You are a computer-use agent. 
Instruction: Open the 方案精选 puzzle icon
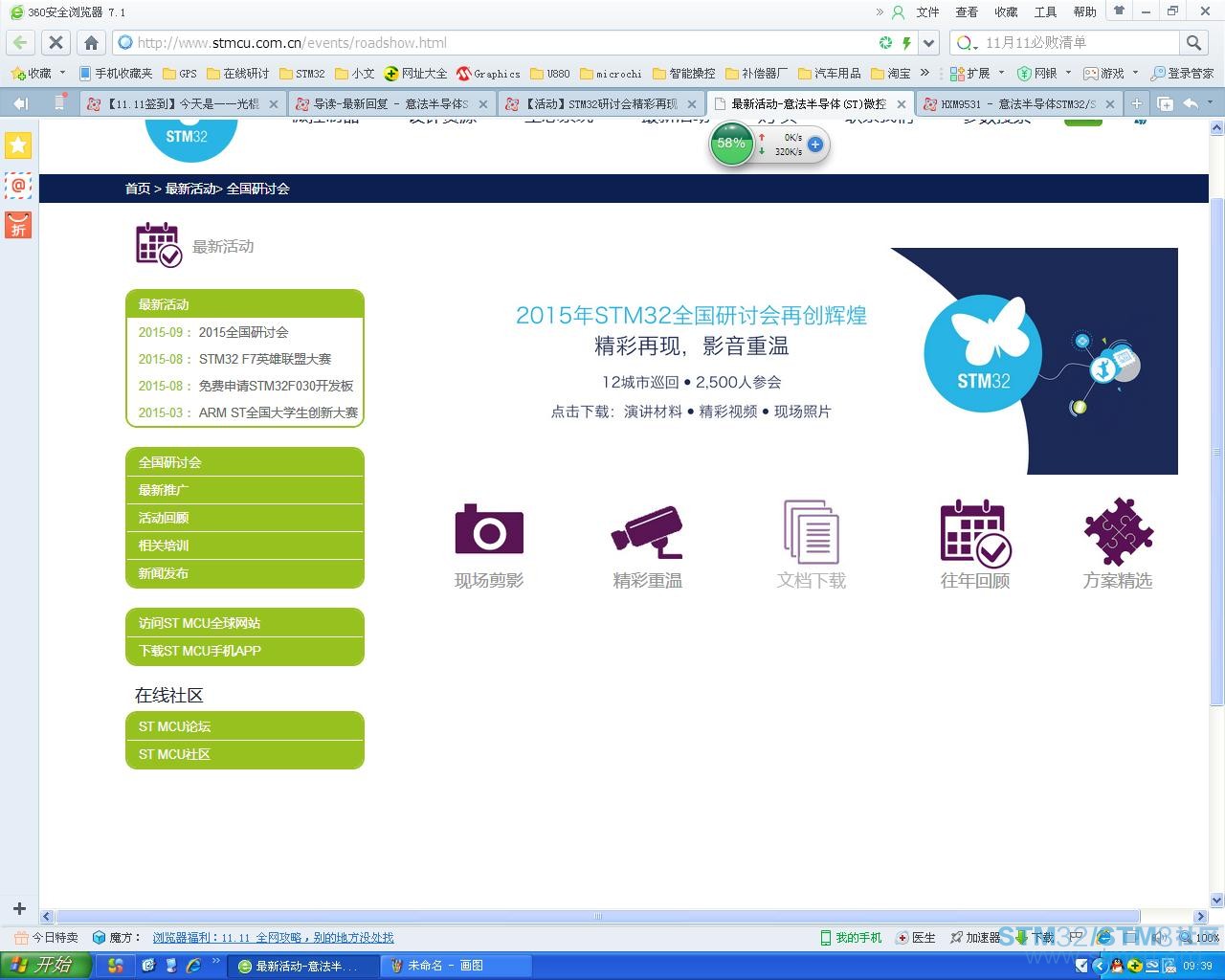pos(1118,531)
